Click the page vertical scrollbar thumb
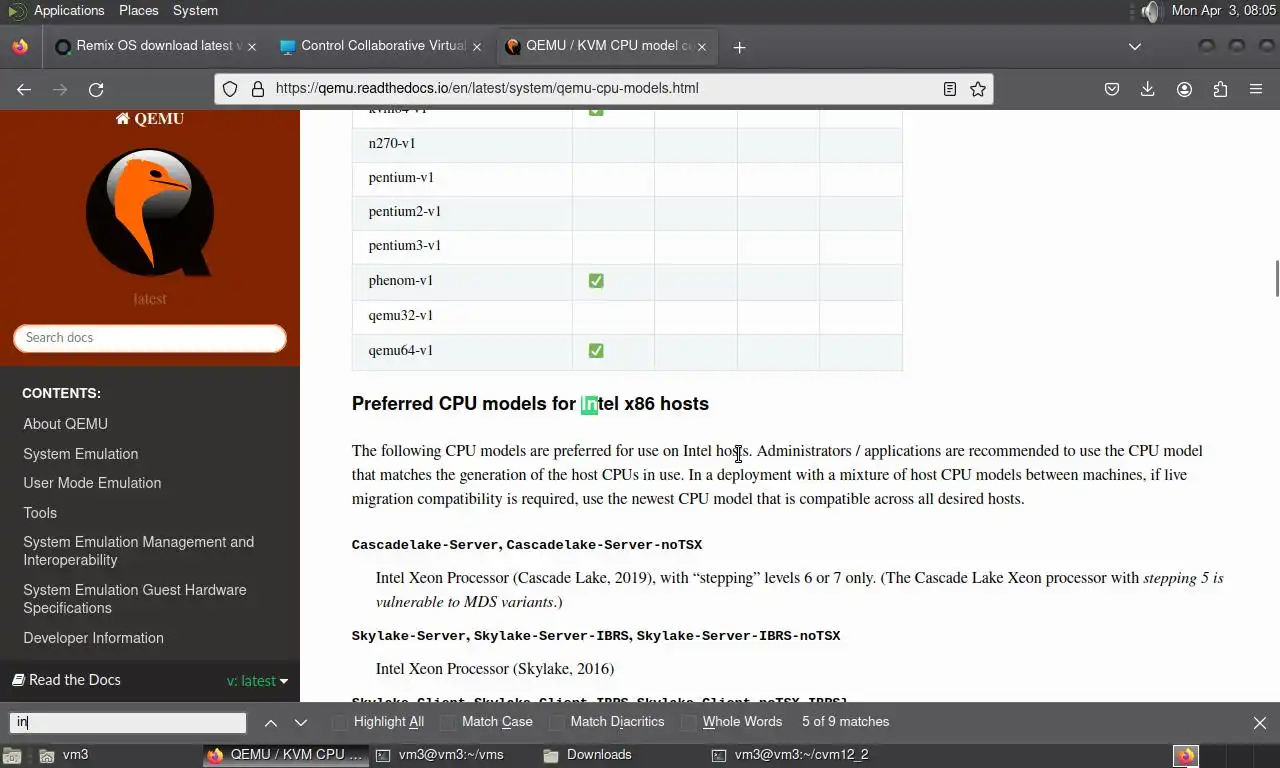Viewport: 1280px width, 768px height. (1276, 278)
